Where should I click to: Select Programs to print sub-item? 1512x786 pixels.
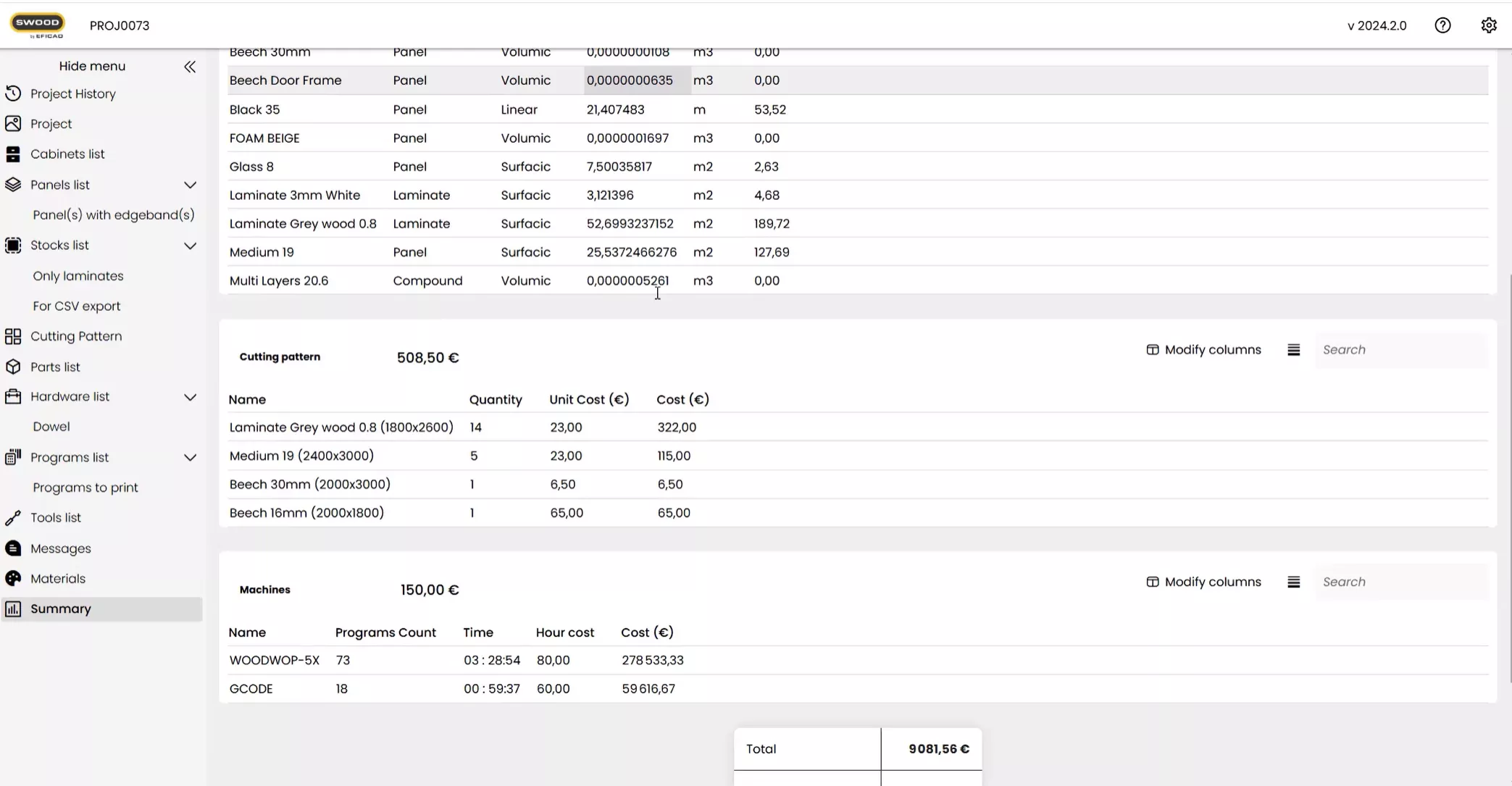[x=85, y=488]
